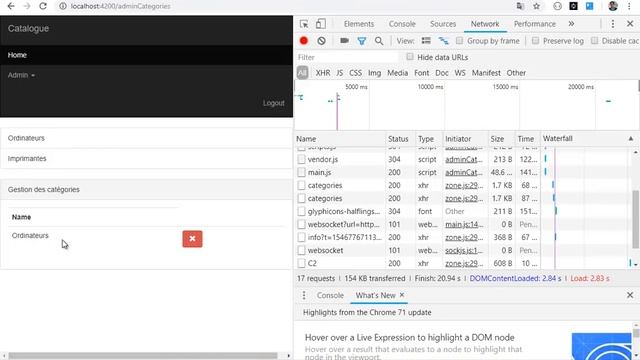This screenshot has width=640, height=360.
Task: Close the What's New tab
Action: (402, 295)
